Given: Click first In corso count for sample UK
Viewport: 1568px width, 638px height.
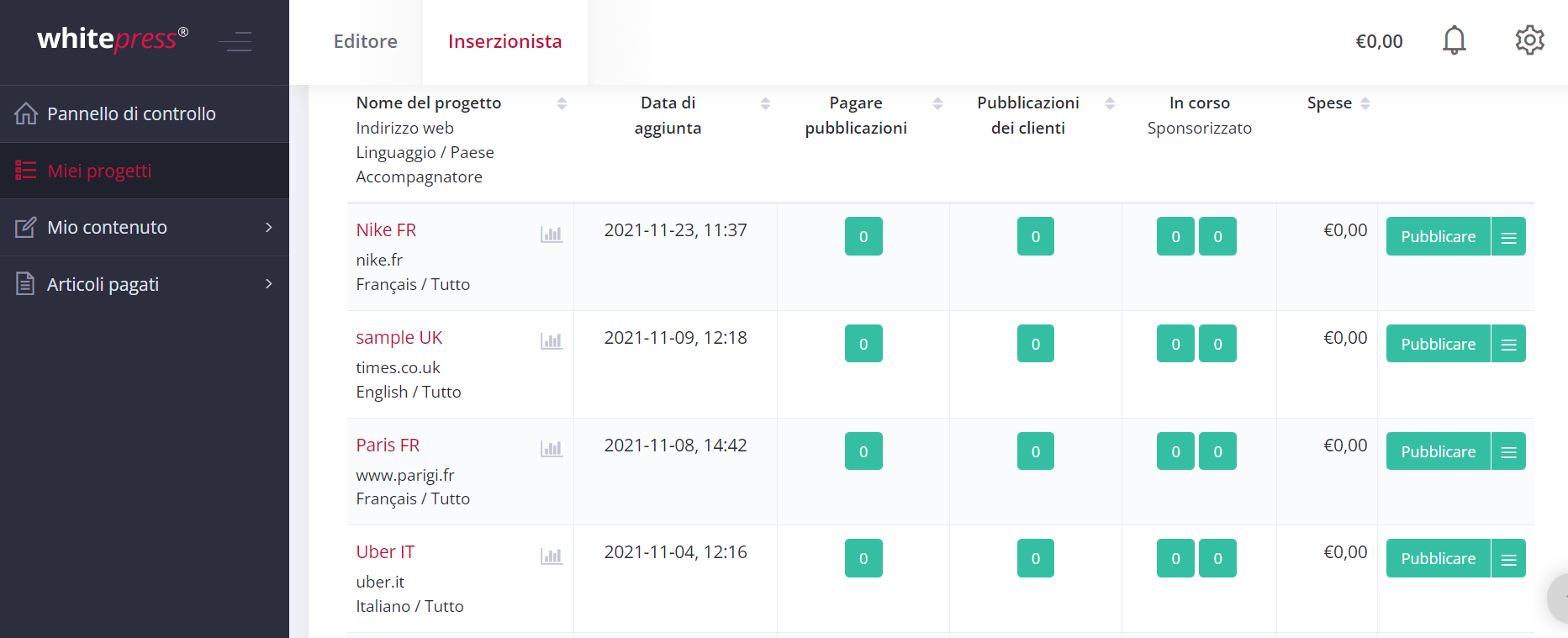Looking at the screenshot, I should coord(1175,344).
